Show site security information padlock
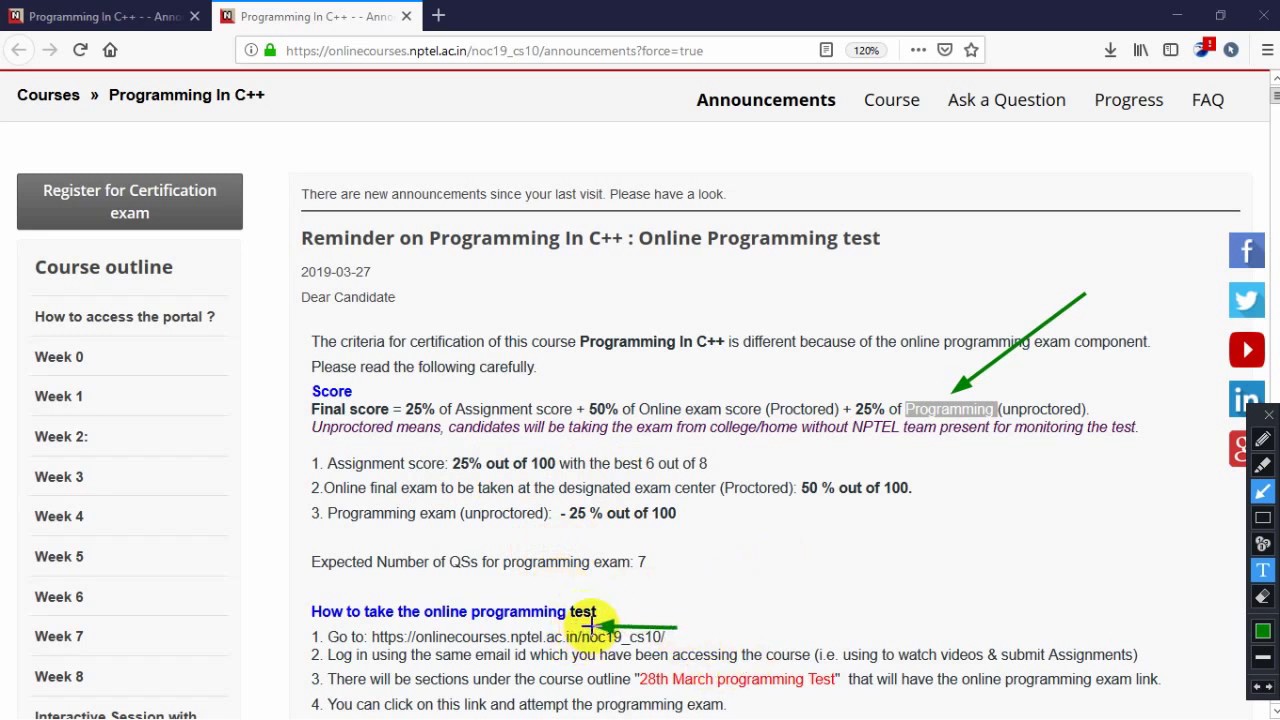 pos(270,50)
